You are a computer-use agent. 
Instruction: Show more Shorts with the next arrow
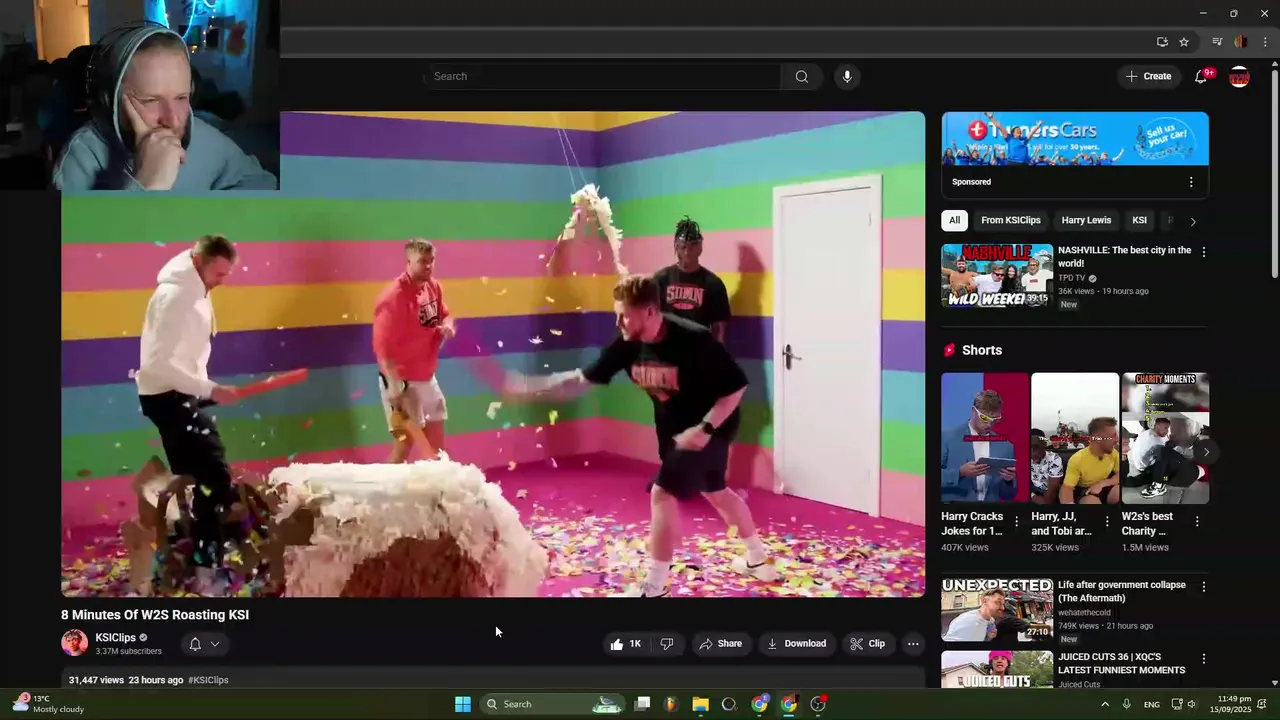click(x=1206, y=452)
